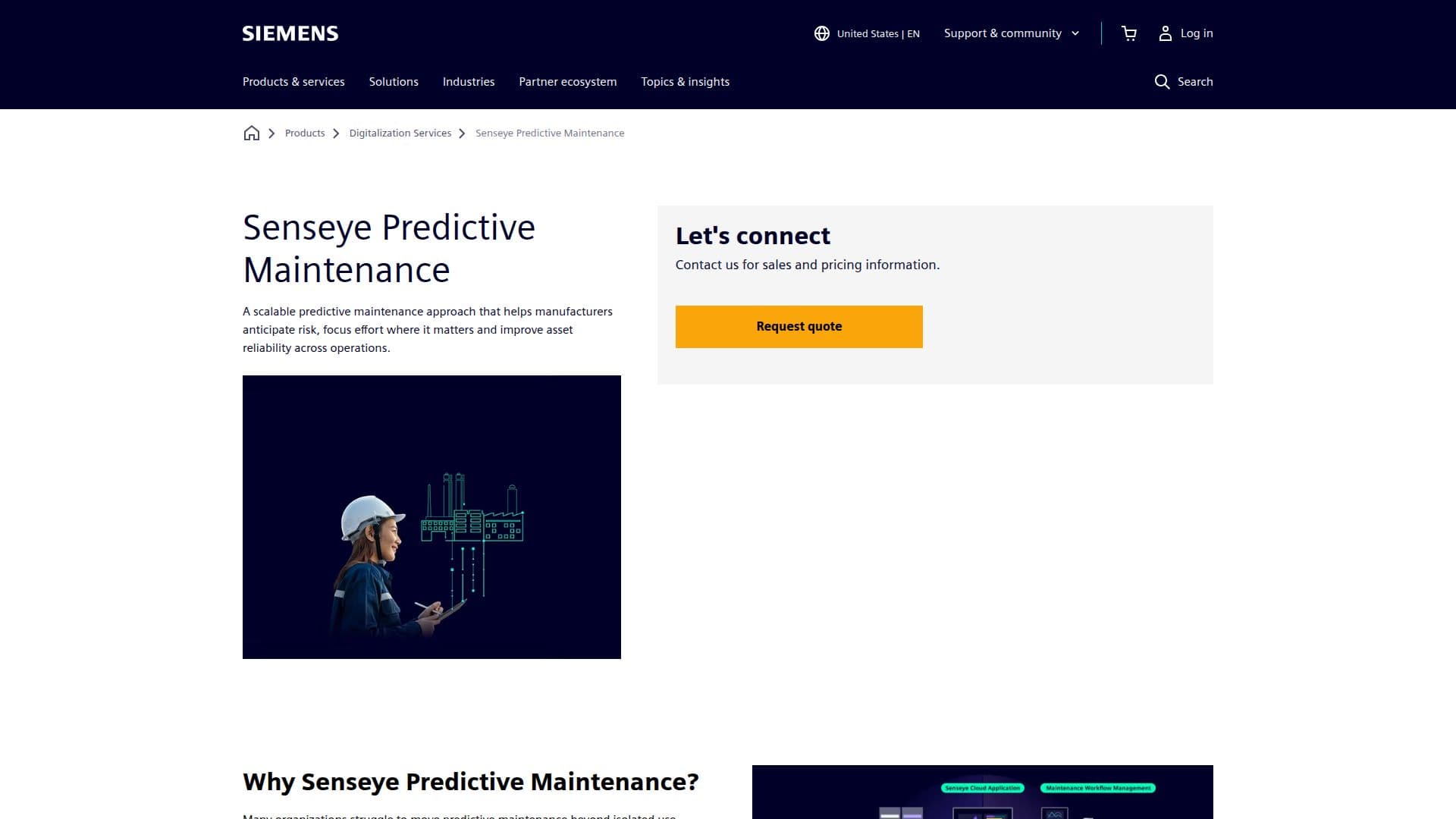Click the user profile icon
This screenshot has width=1456, height=819.
coord(1166,33)
